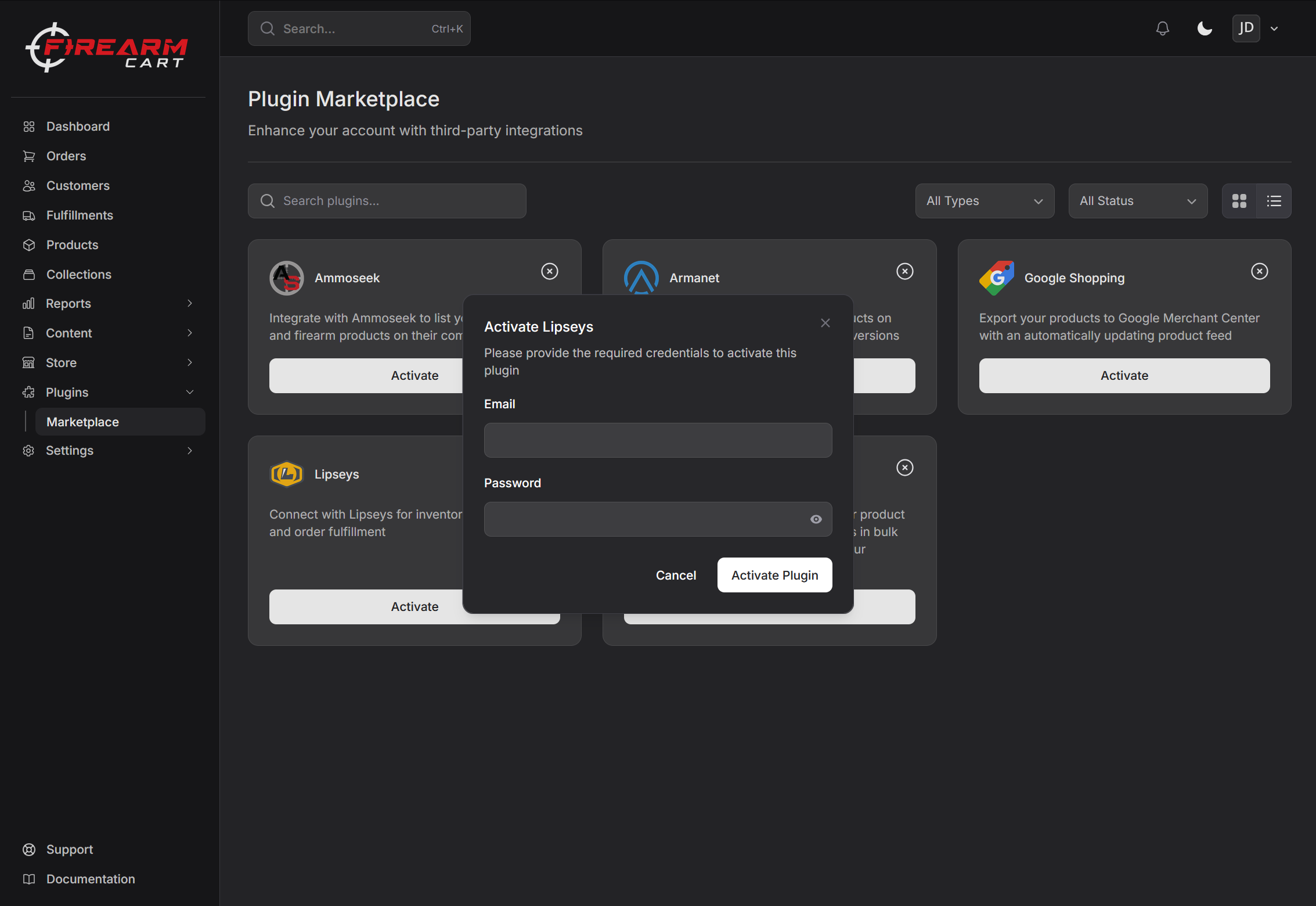Switch to list view
The image size is (1316, 906).
coord(1274,201)
